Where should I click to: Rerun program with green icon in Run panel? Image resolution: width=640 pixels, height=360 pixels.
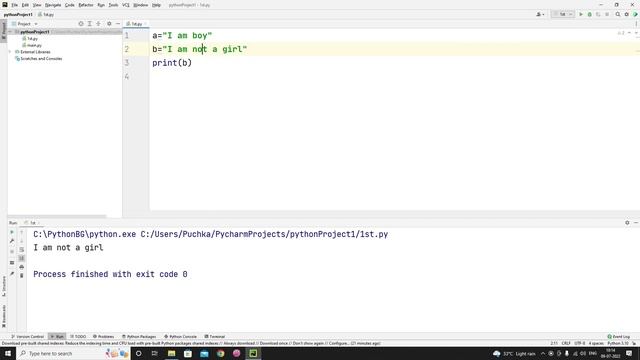[12, 232]
